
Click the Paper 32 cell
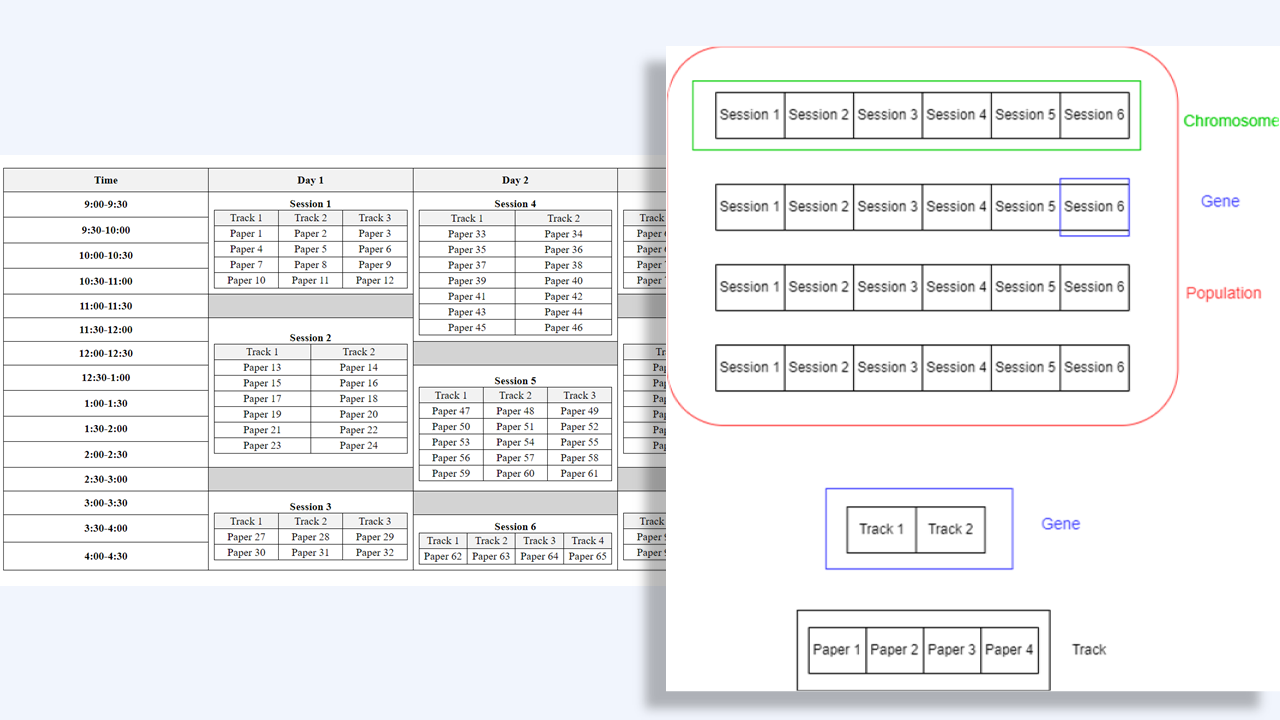375,553
